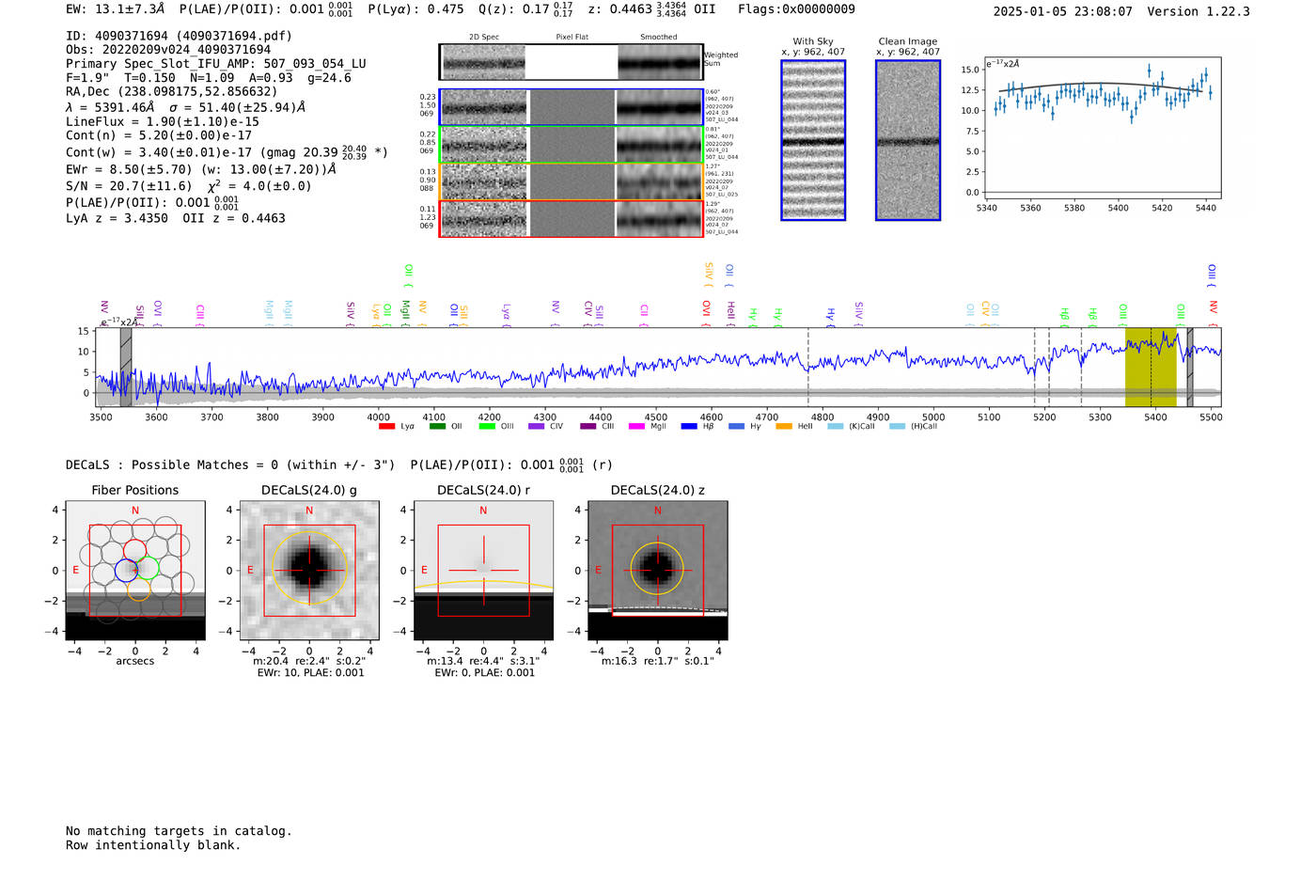Click the "m:20.4 re:2.4" s:0.2"" caption

309,661
